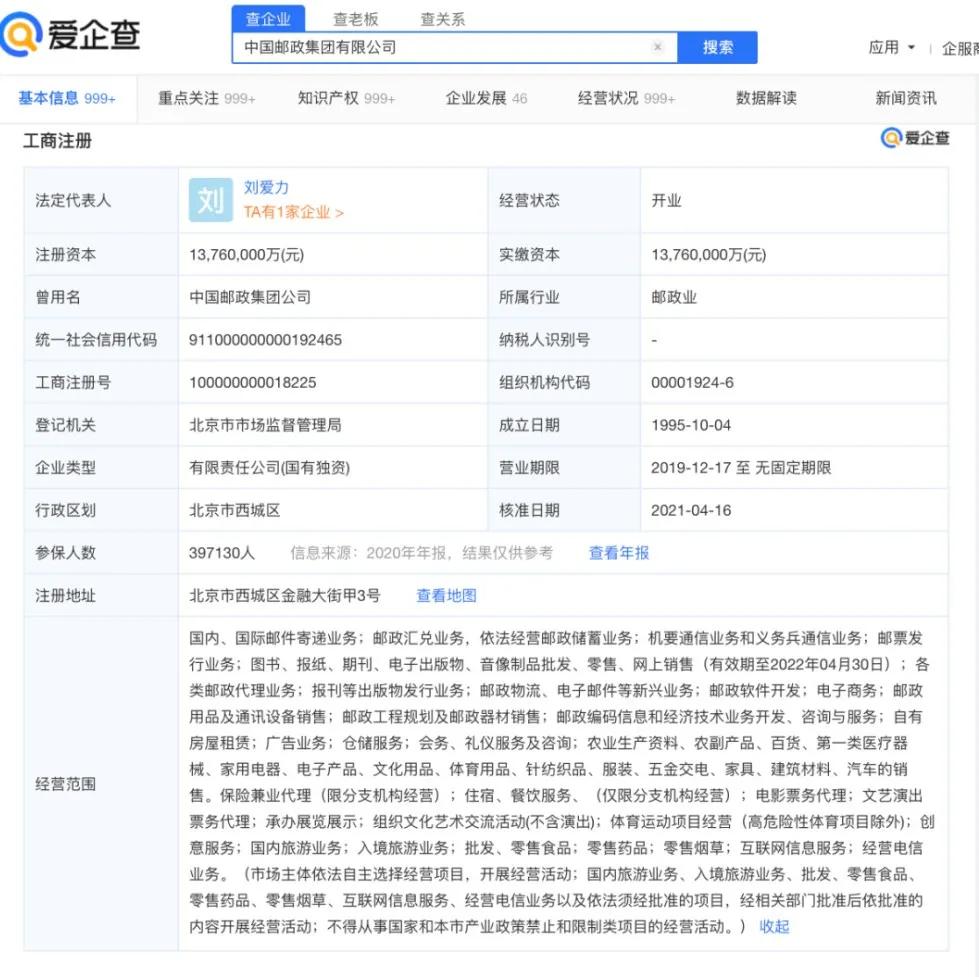Open the 新闻资讯 news section
This screenshot has height=977, width=979.
click(903, 97)
